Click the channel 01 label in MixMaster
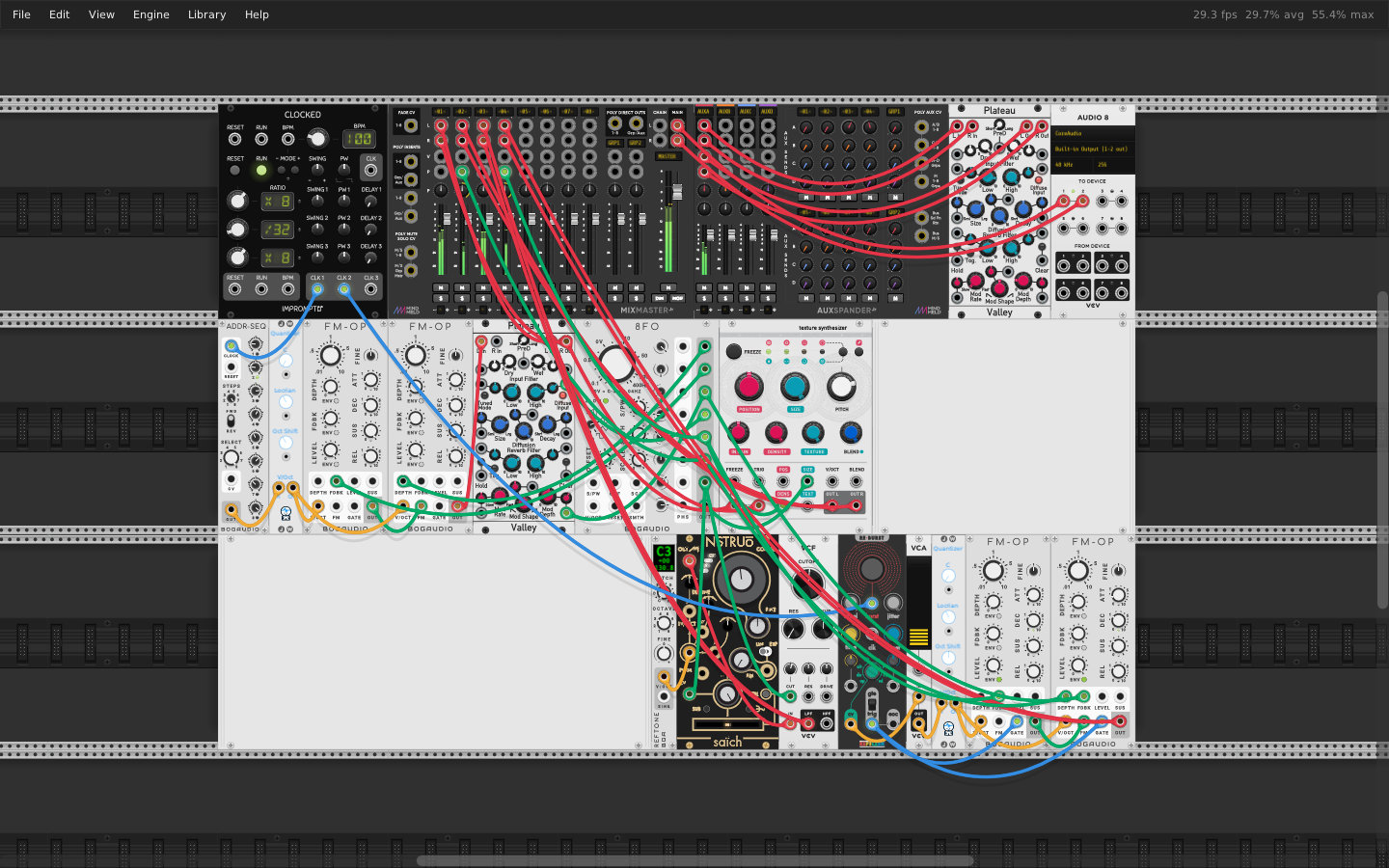This screenshot has height=868, width=1389. [x=441, y=111]
